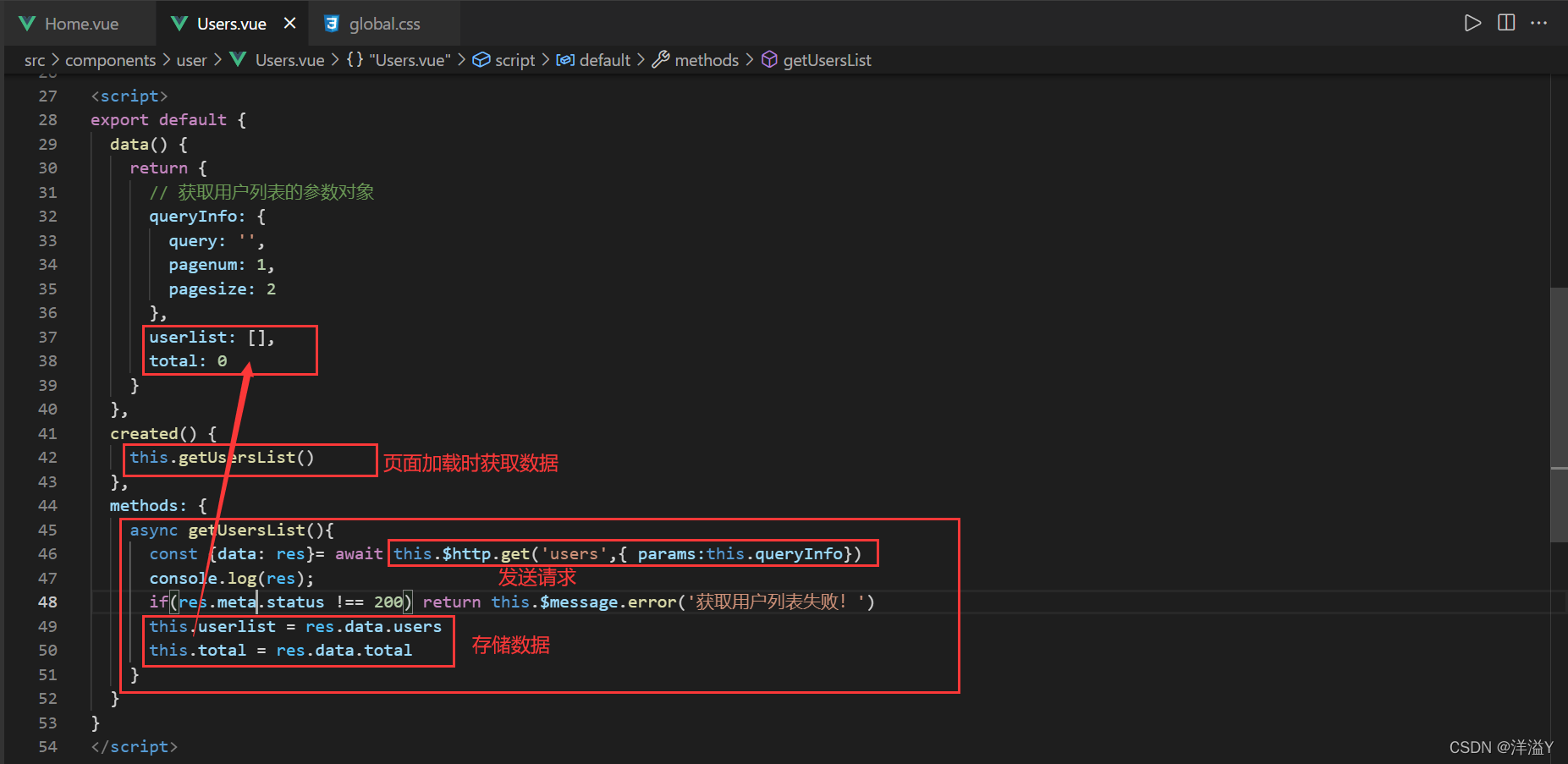Image resolution: width=1568 pixels, height=764 pixels.
Task: Open the getUsersList breadcrumb
Action: pos(827,60)
